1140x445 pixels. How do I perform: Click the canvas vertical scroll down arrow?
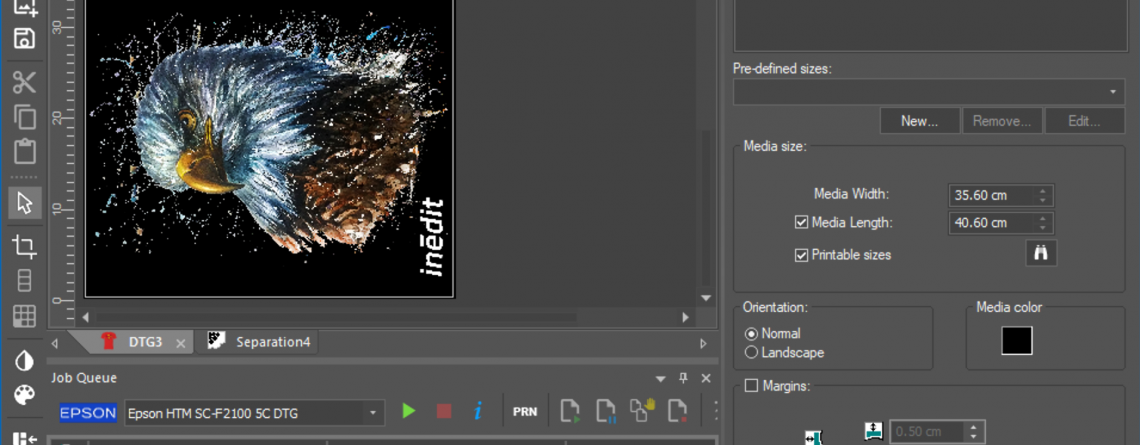tap(705, 298)
